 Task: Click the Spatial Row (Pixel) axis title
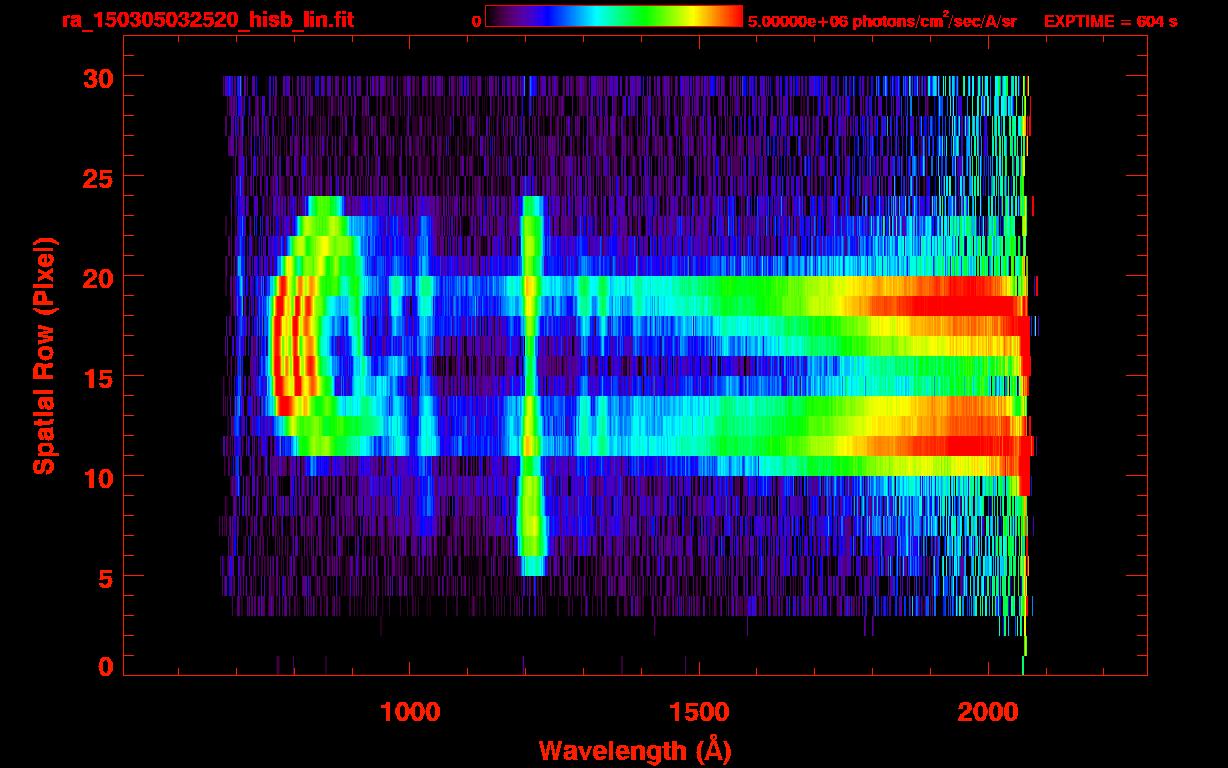pos(44,355)
